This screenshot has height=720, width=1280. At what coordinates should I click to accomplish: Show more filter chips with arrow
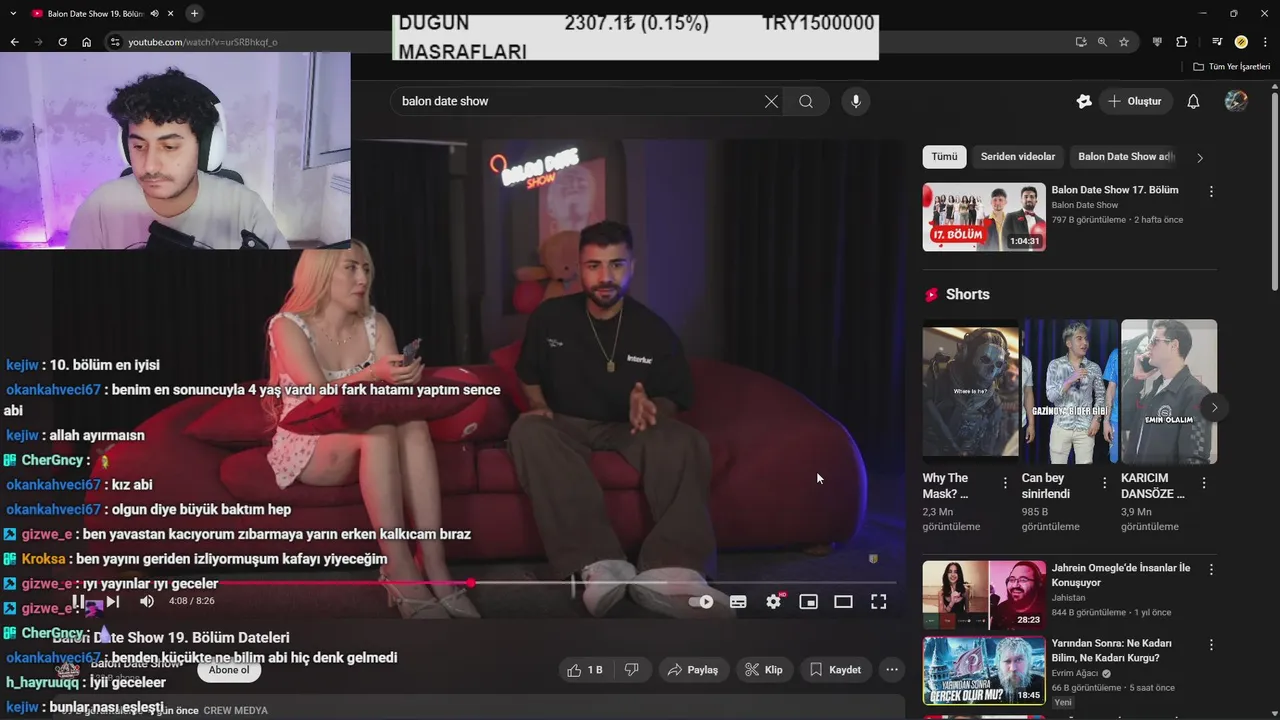pyautogui.click(x=1200, y=157)
